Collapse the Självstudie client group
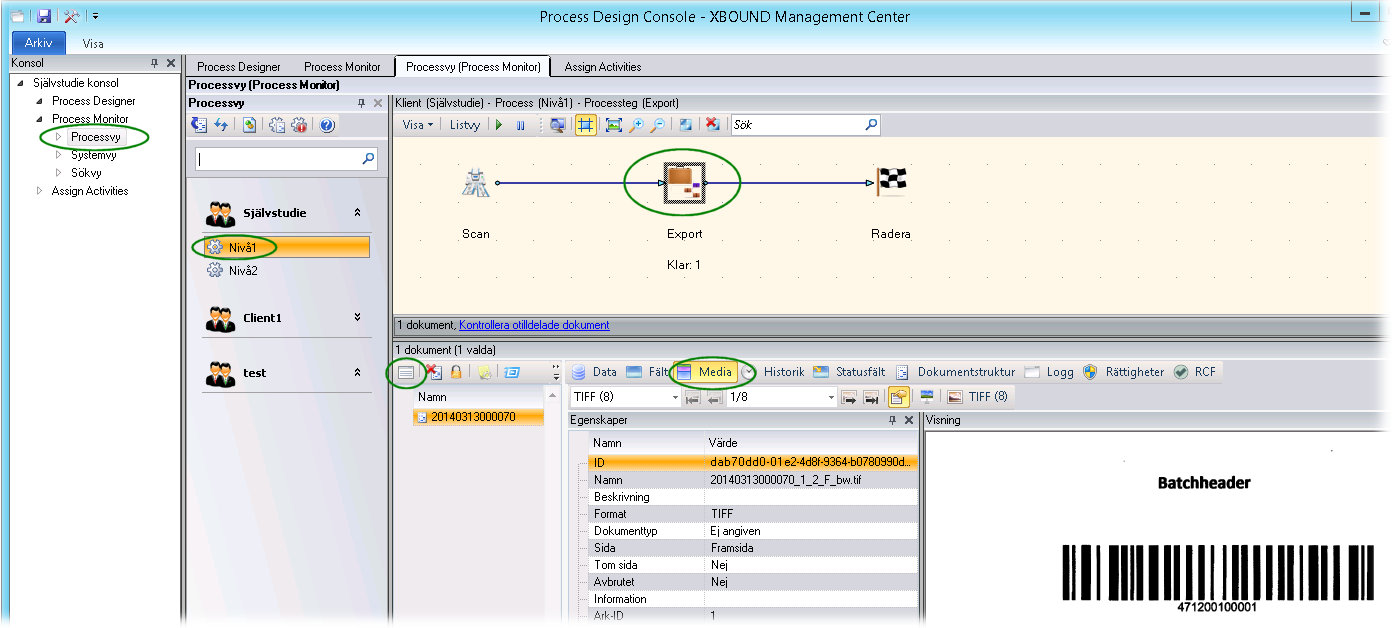Viewport: 1392px width, 628px height. click(x=357, y=213)
